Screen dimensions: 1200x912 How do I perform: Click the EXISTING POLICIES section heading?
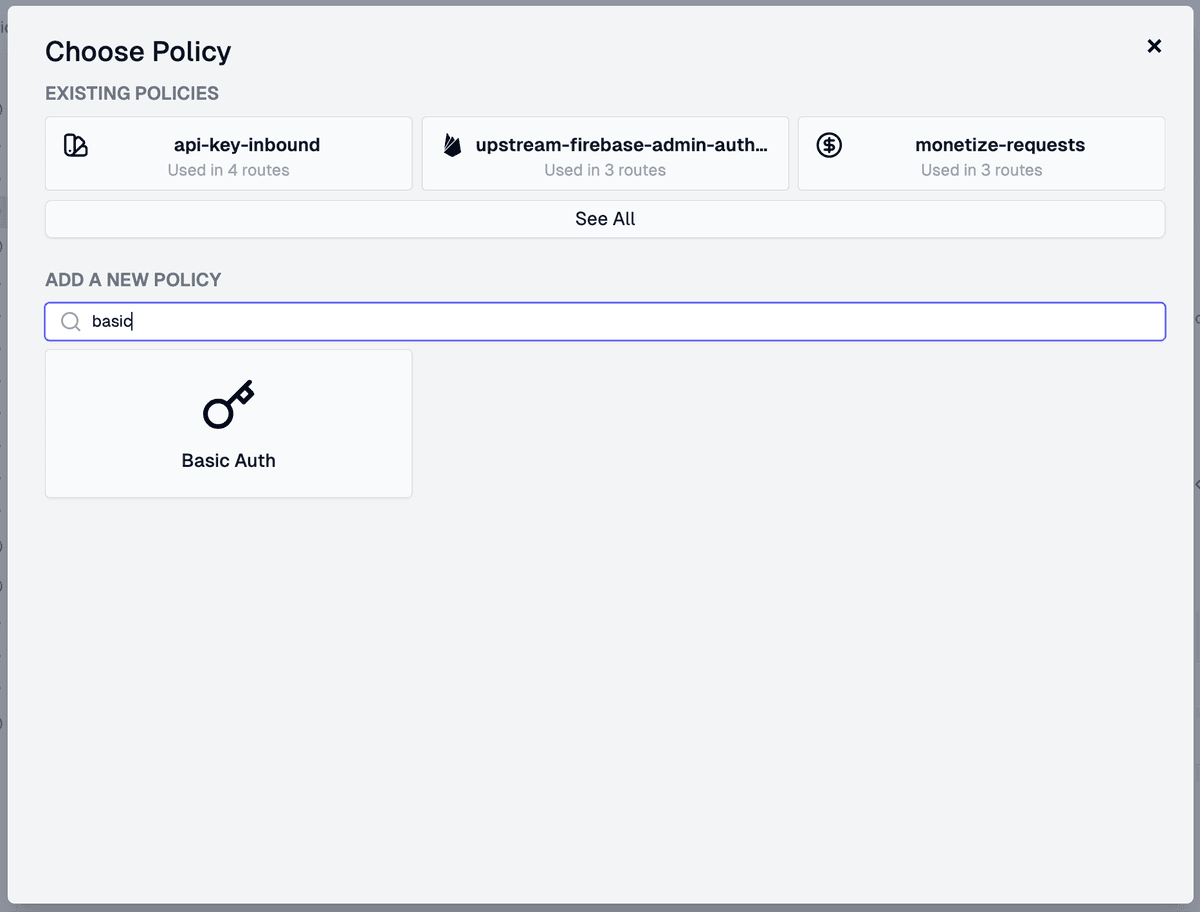131,93
